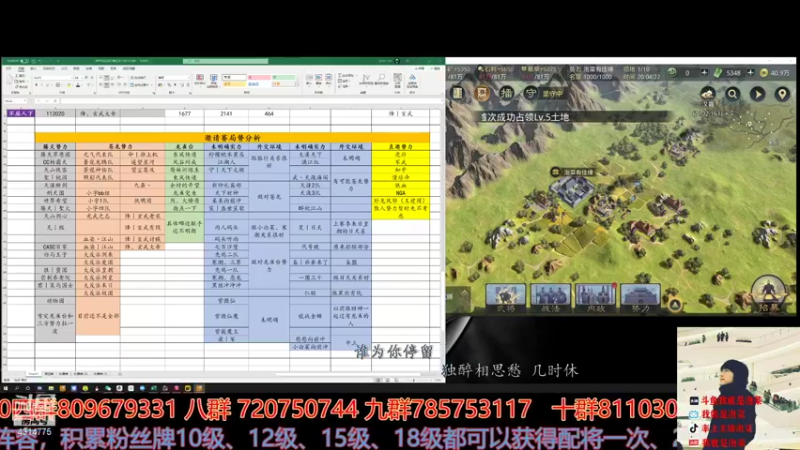800x450 pixels.
Task: Open the font size dropdown in Excel
Action: point(82,78)
